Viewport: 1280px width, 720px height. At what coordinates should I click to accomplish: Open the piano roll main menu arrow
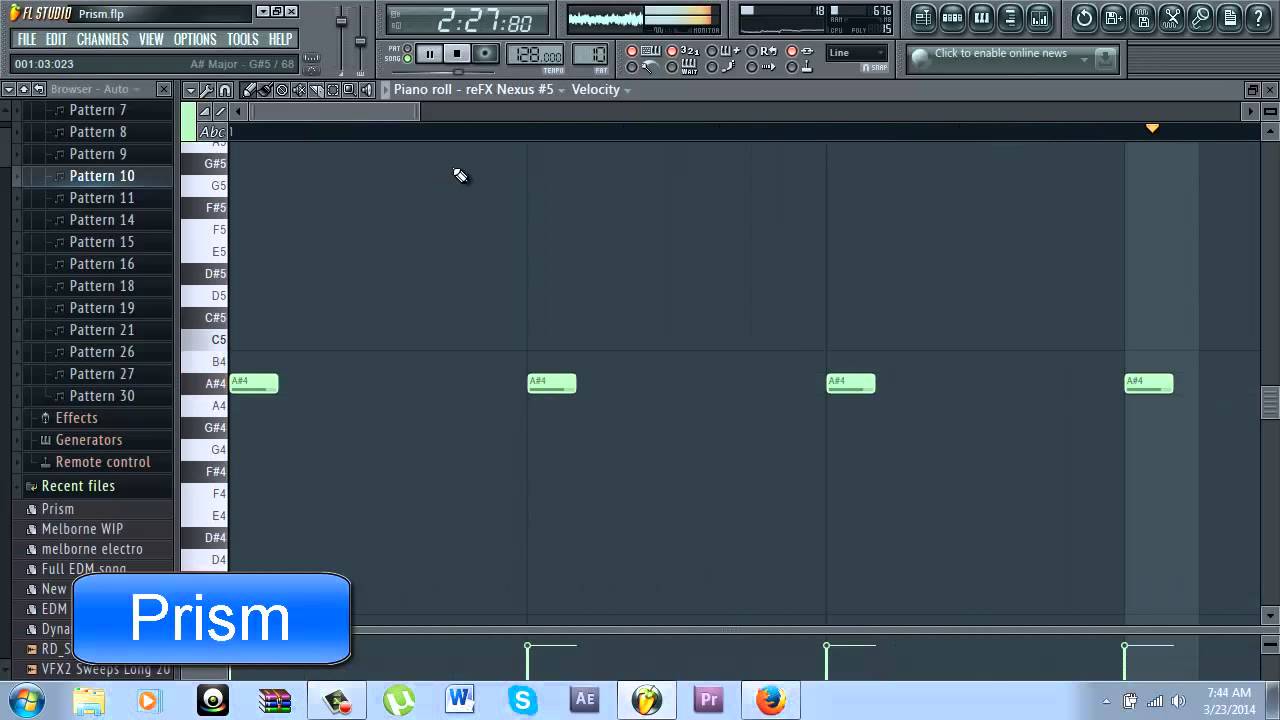(x=190, y=90)
